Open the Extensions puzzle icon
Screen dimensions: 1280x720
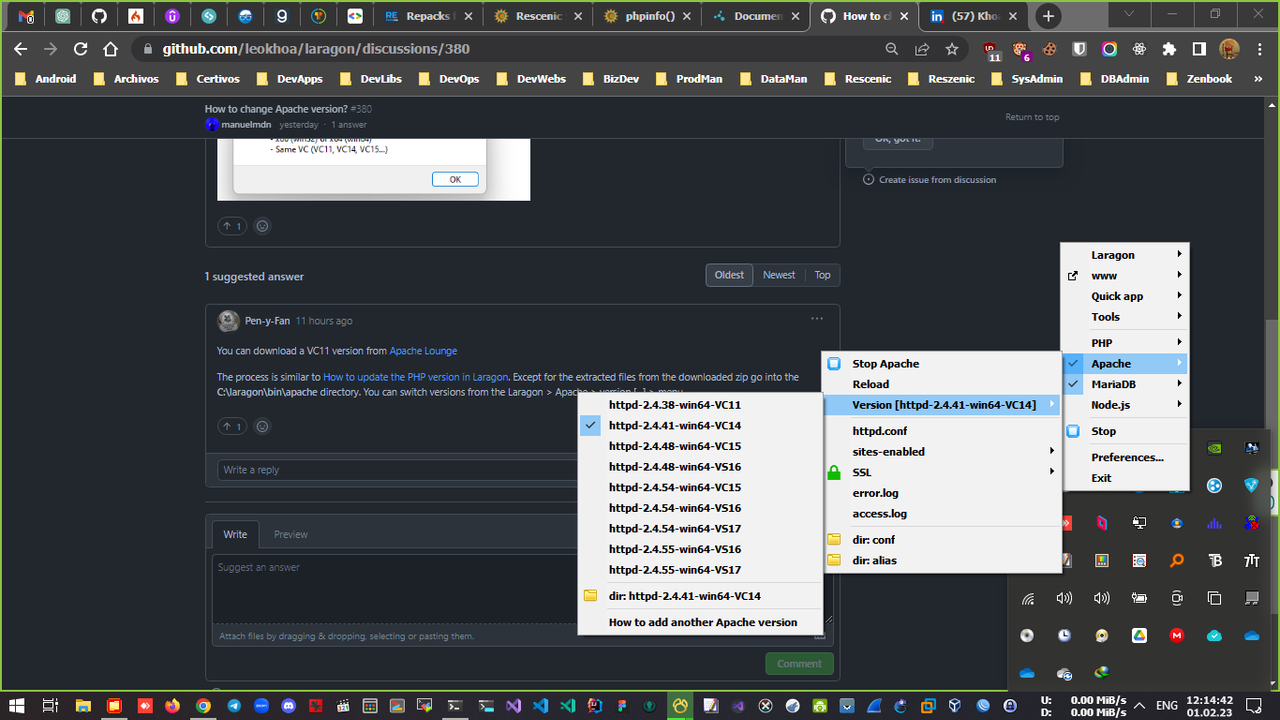[1169, 49]
